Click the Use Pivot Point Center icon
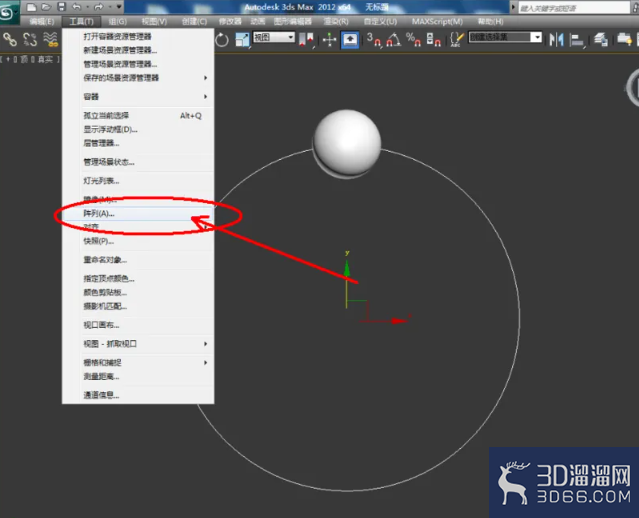The height and width of the screenshot is (518, 639). 306,40
